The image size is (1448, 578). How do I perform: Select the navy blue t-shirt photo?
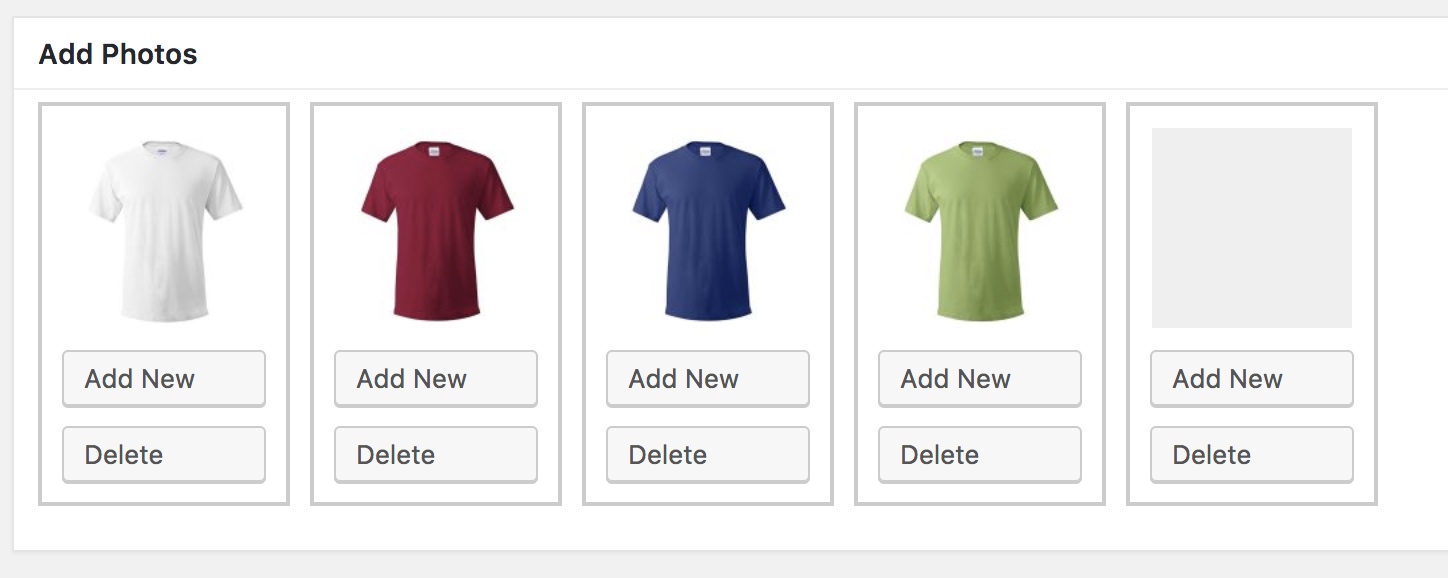click(708, 231)
